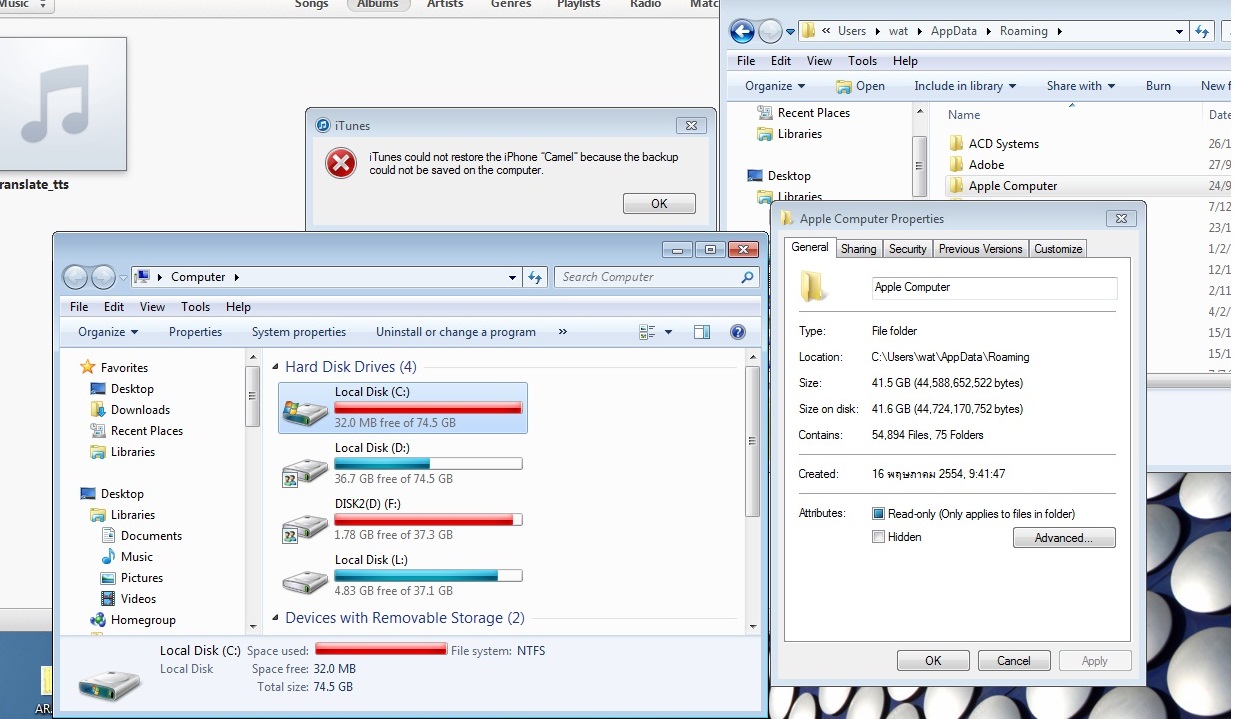Switch to the Previous Versions tab
The height and width of the screenshot is (719, 1233).
(x=980, y=249)
